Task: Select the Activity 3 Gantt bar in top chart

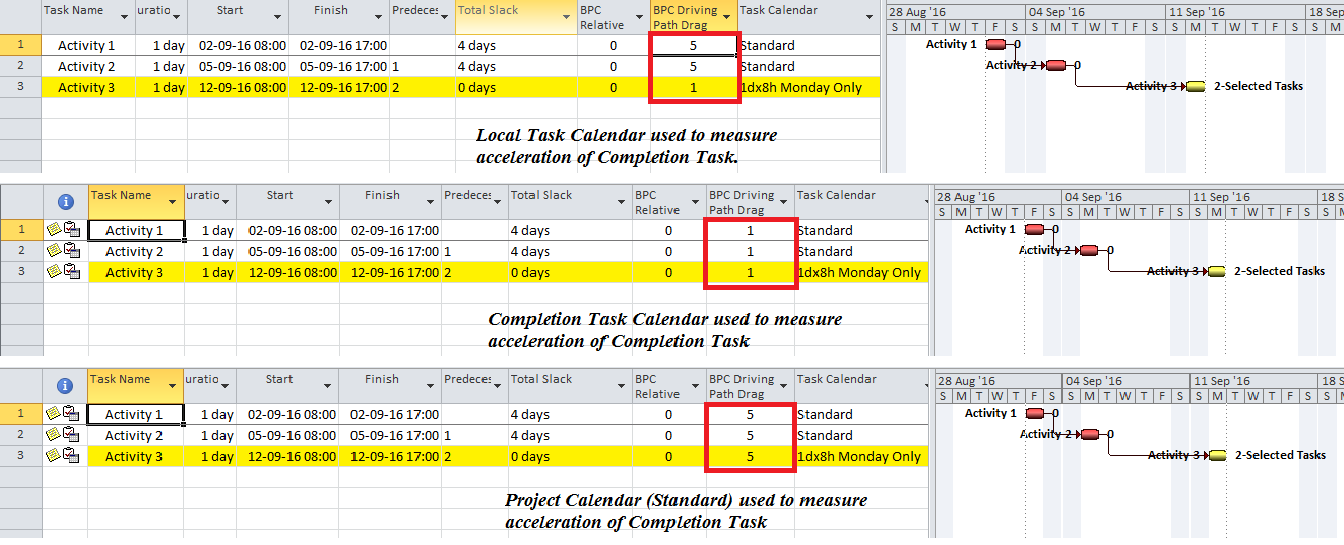Action: [1196, 86]
